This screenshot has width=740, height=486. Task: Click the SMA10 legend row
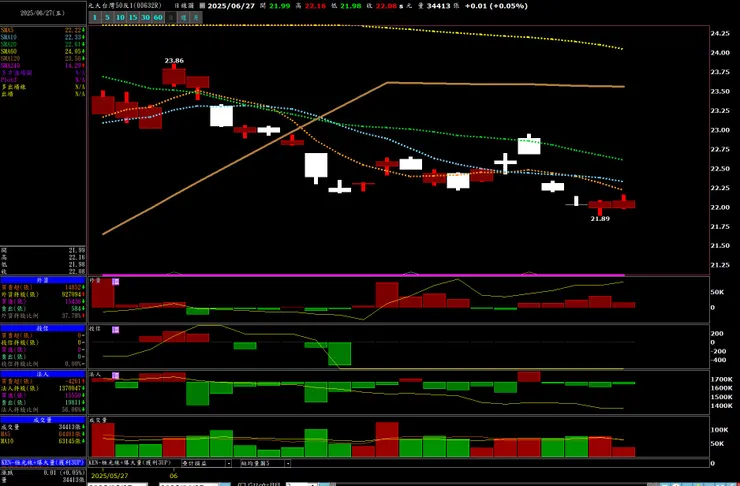[43, 37]
